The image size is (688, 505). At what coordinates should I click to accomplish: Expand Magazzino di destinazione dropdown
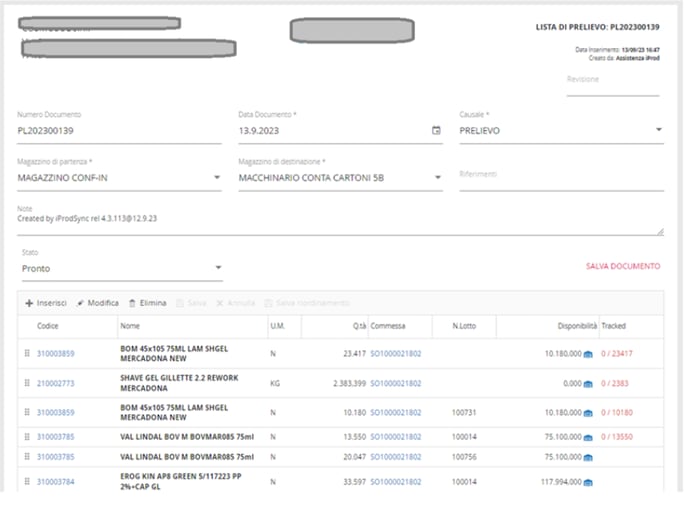click(x=437, y=177)
